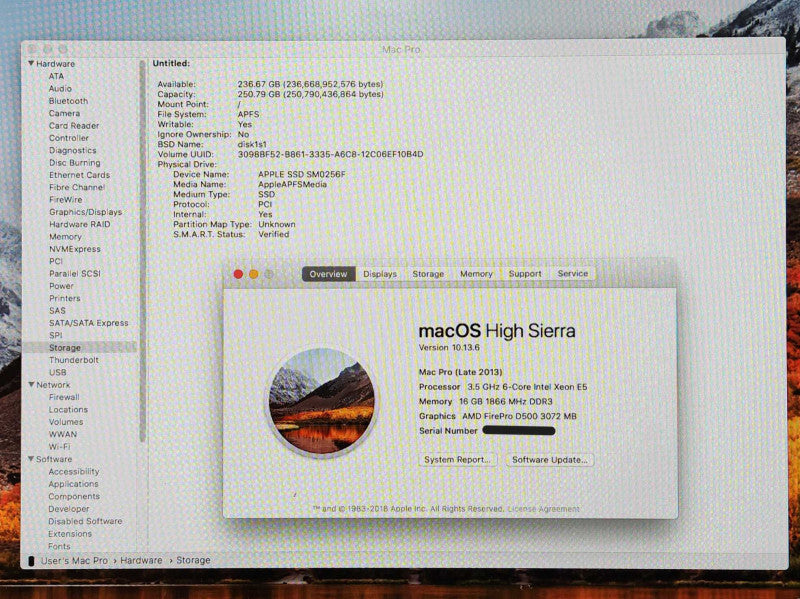
Task: Click the macOS High Sierra logo image
Action: (x=321, y=402)
